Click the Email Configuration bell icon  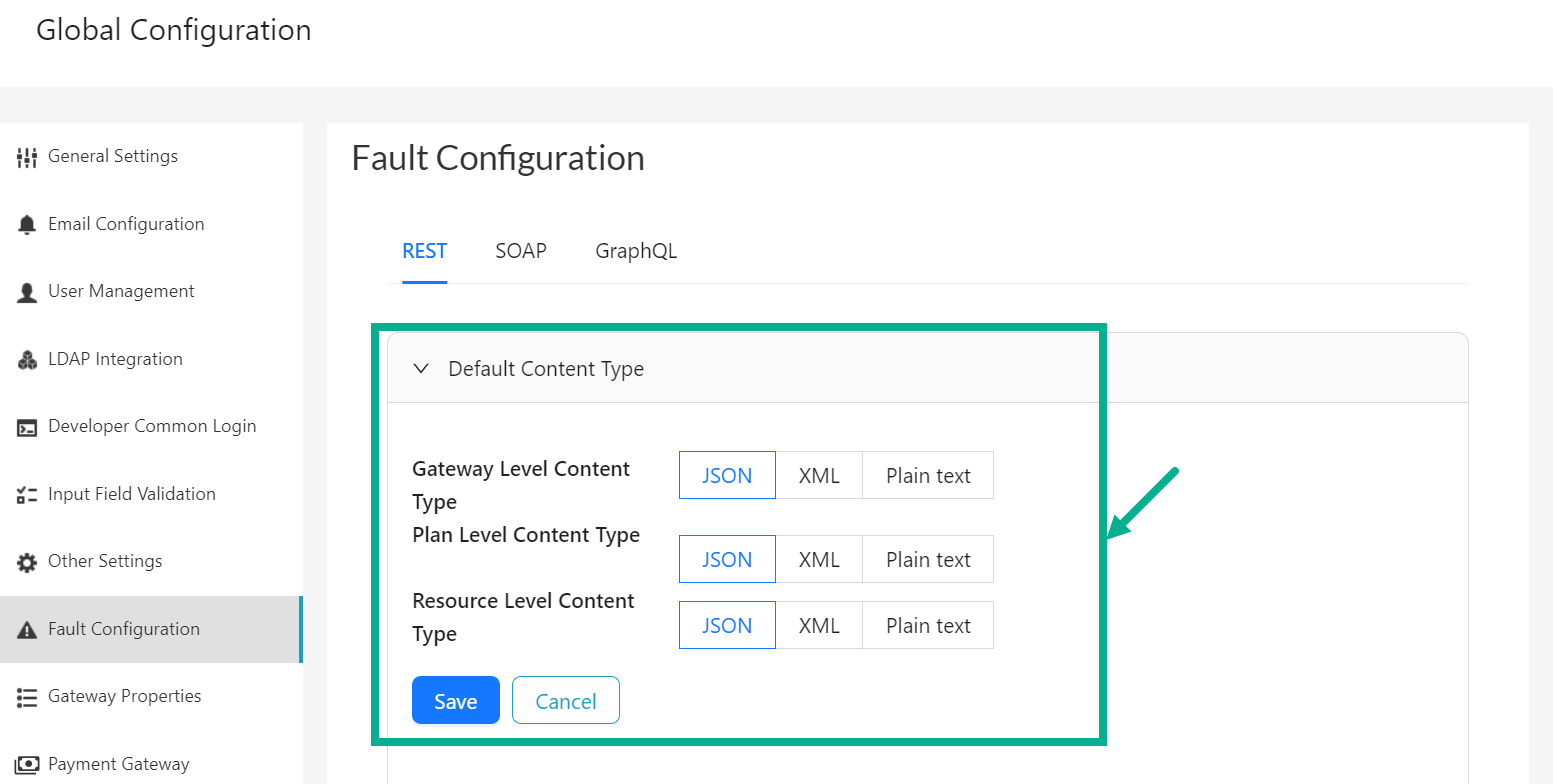[x=27, y=223]
